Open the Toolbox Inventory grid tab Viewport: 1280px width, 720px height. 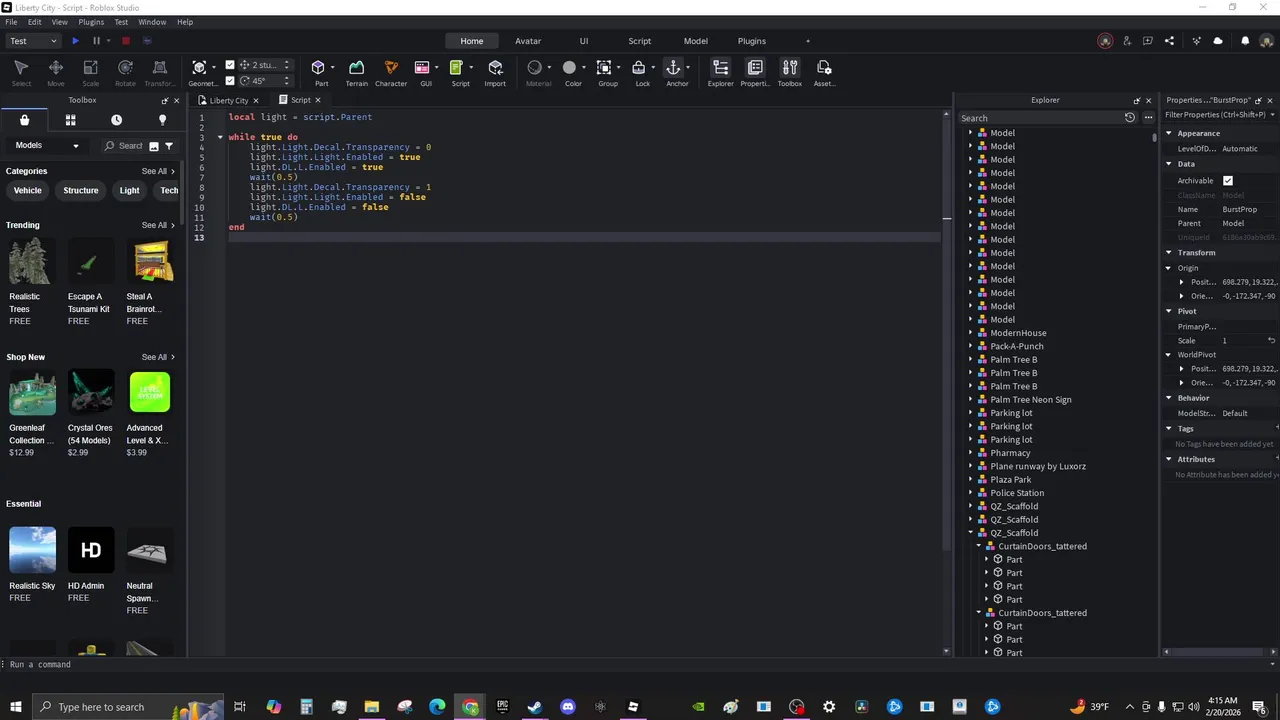point(70,120)
